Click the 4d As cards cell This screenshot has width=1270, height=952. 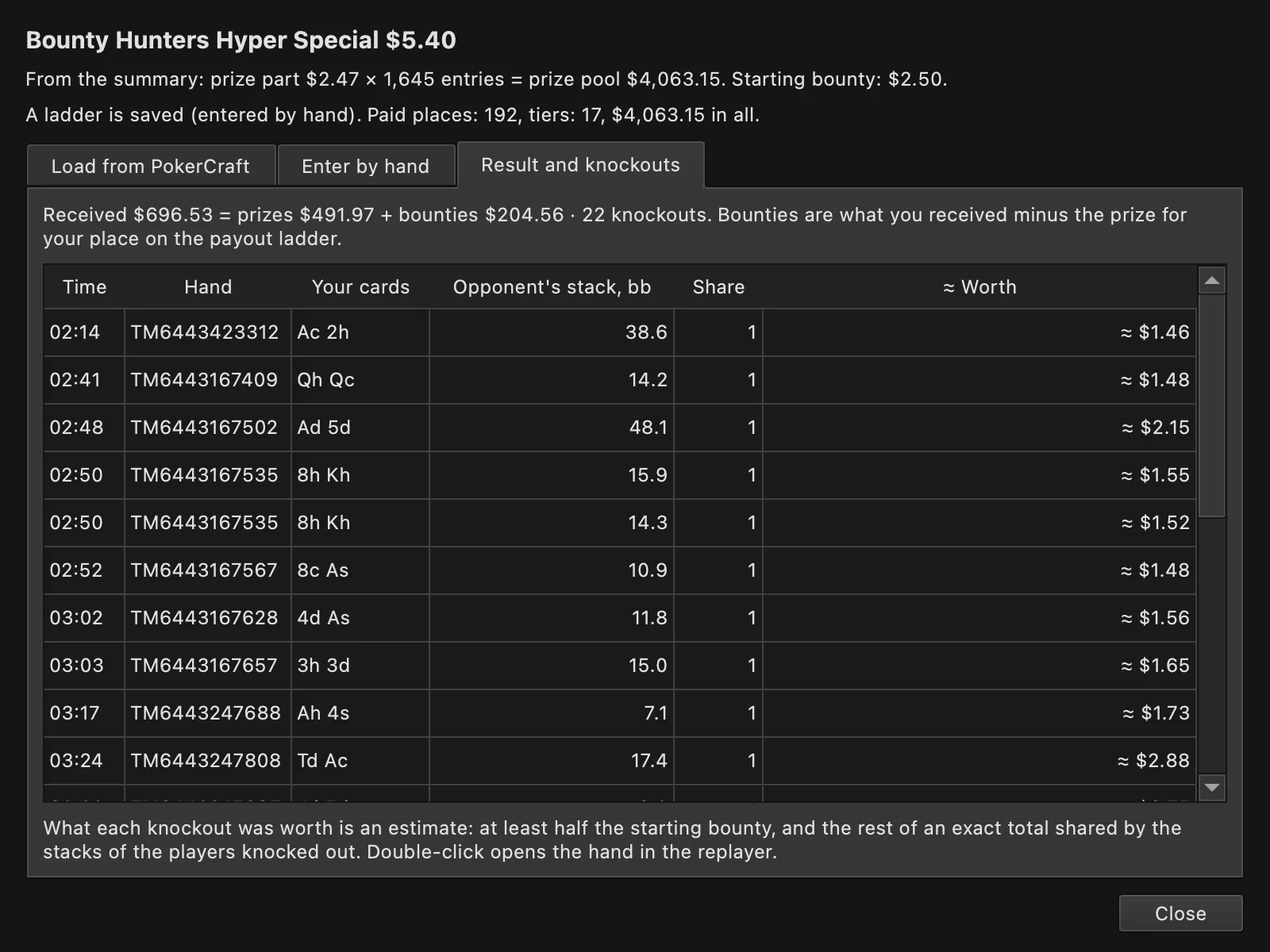(x=360, y=618)
